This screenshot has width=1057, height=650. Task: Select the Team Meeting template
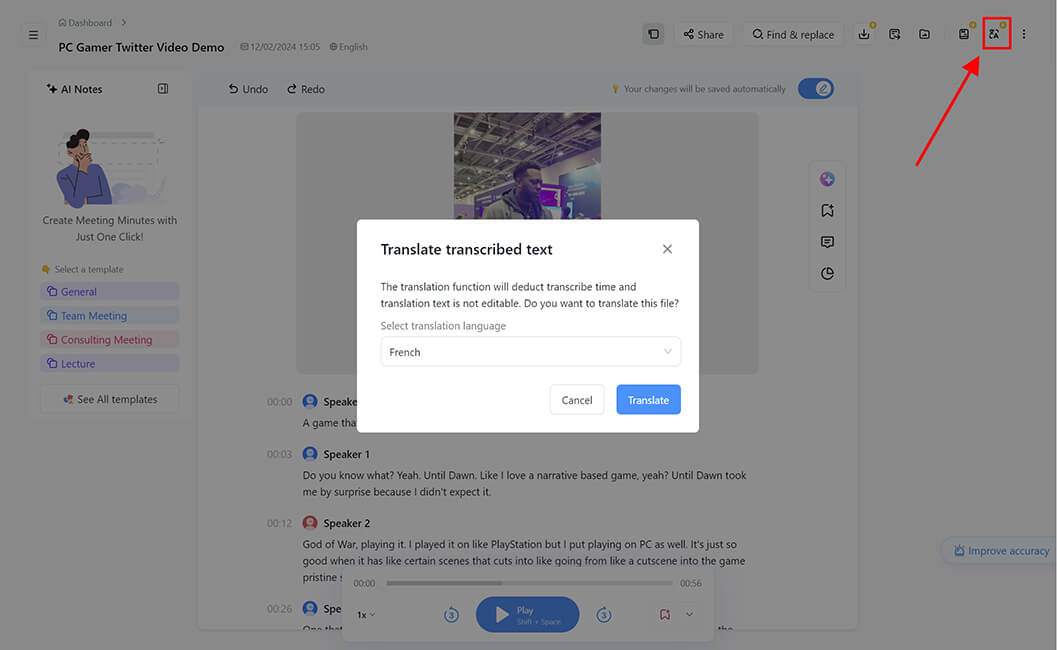pos(109,316)
